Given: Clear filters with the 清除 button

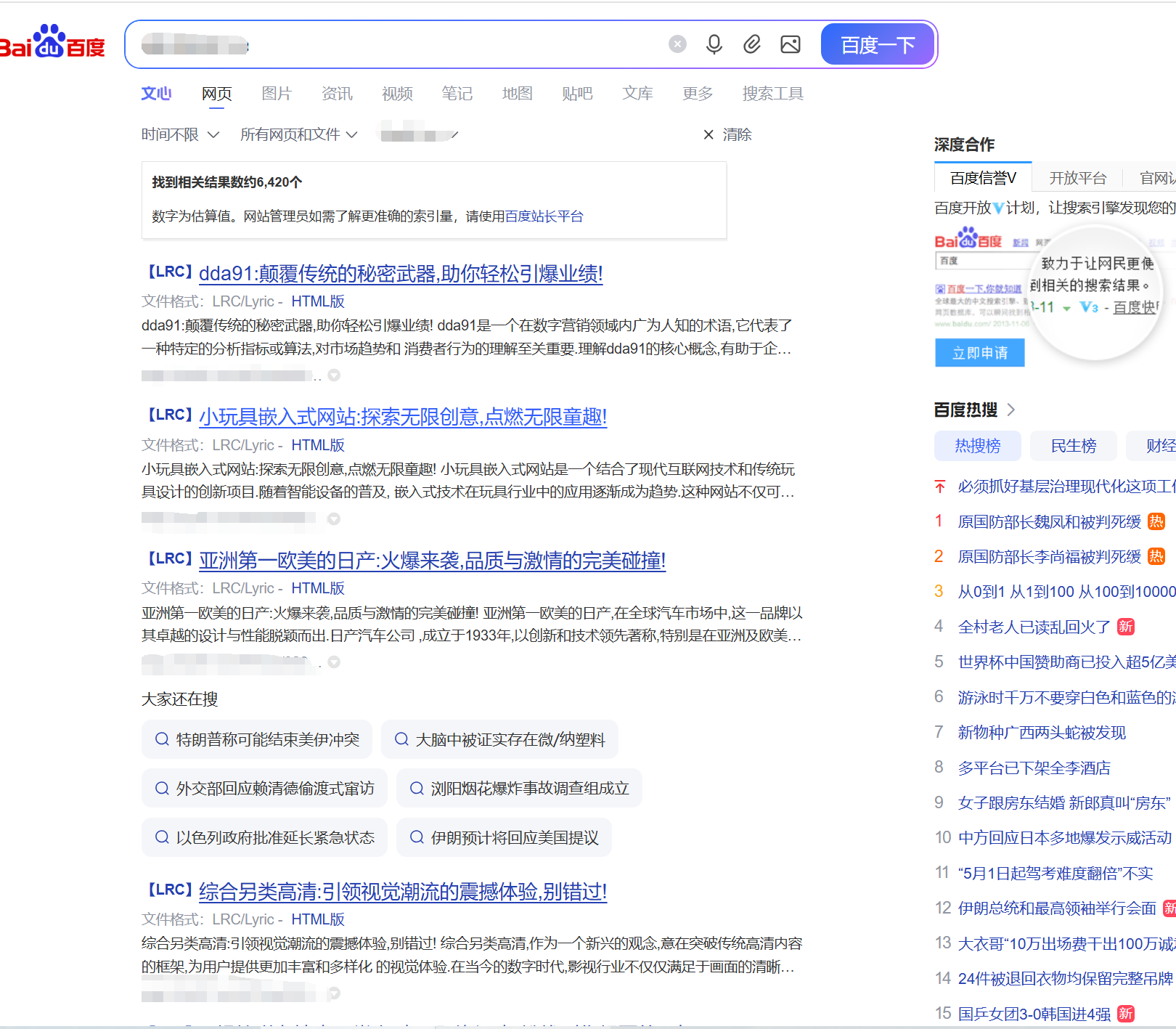Looking at the screenshot, I should tap(727, 134).
